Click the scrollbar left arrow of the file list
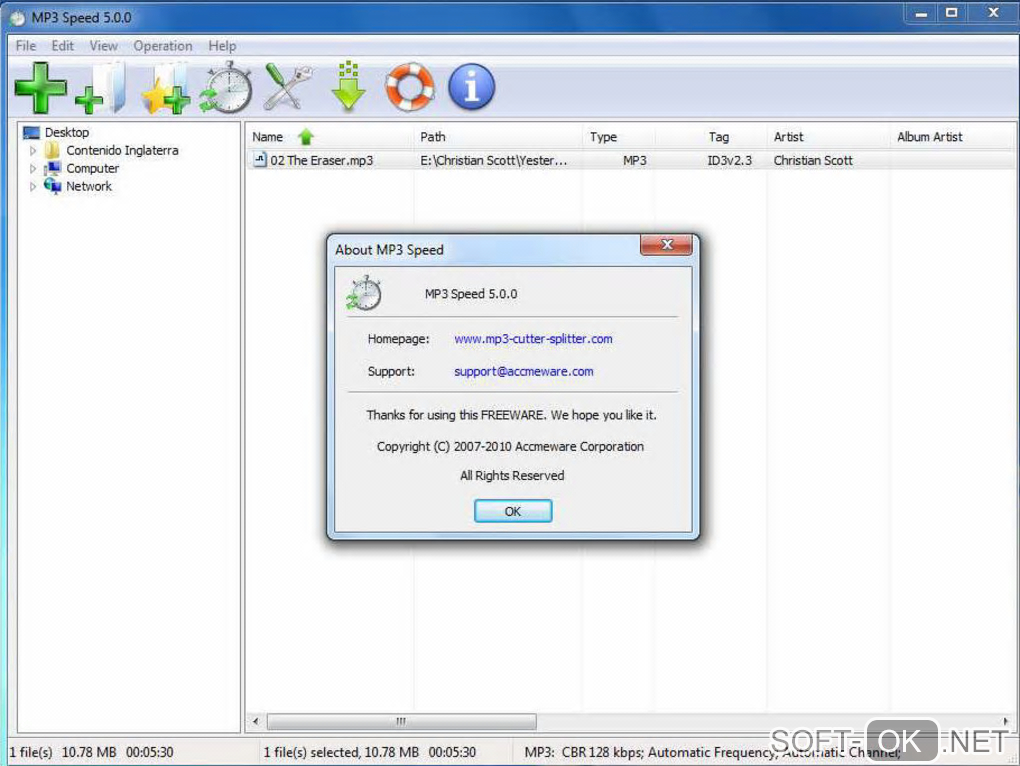Image resolution: width=1020 pixels, height=766 pixels. pos(256,721)
